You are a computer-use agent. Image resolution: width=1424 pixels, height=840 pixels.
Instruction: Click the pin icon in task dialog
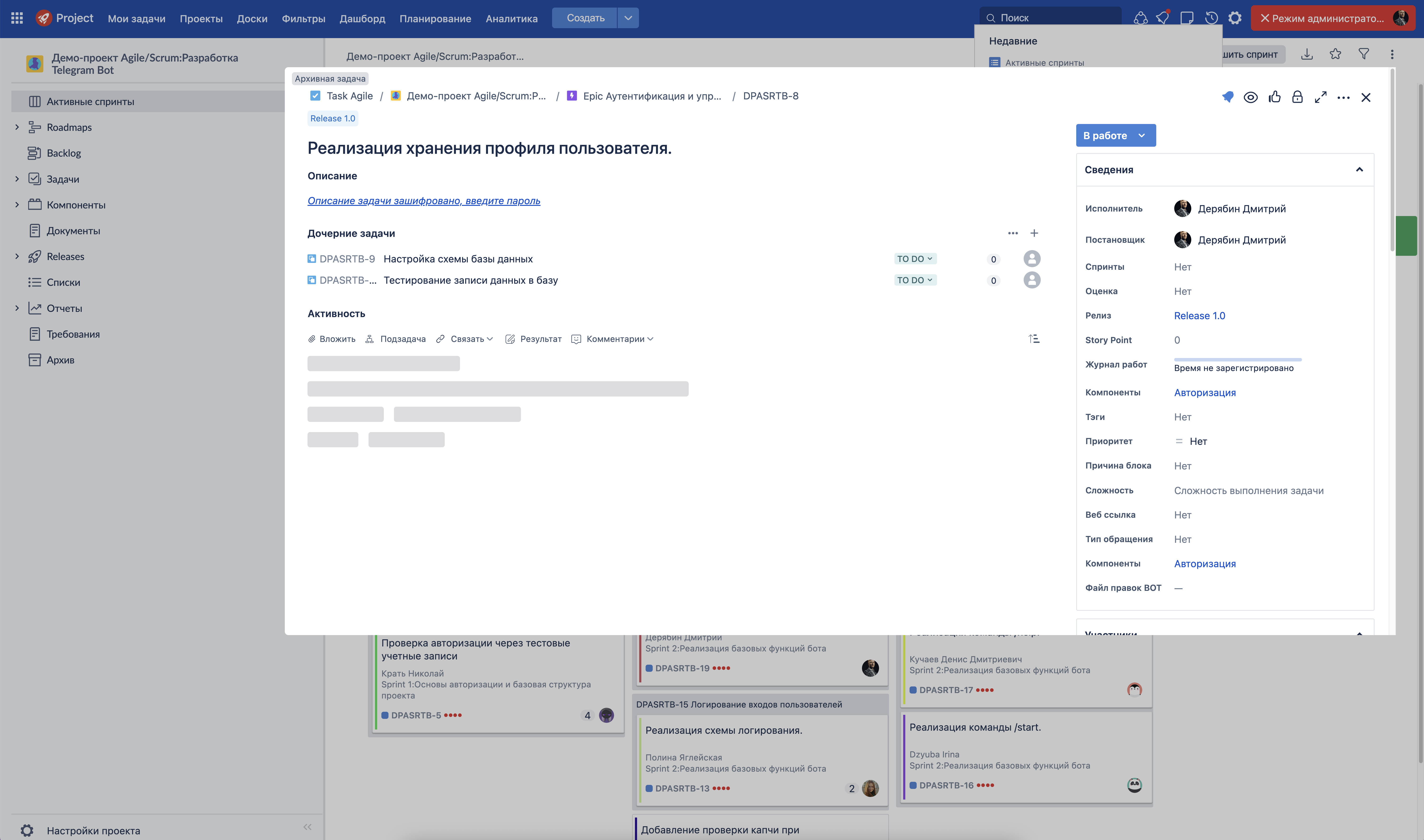(1227, 97)
